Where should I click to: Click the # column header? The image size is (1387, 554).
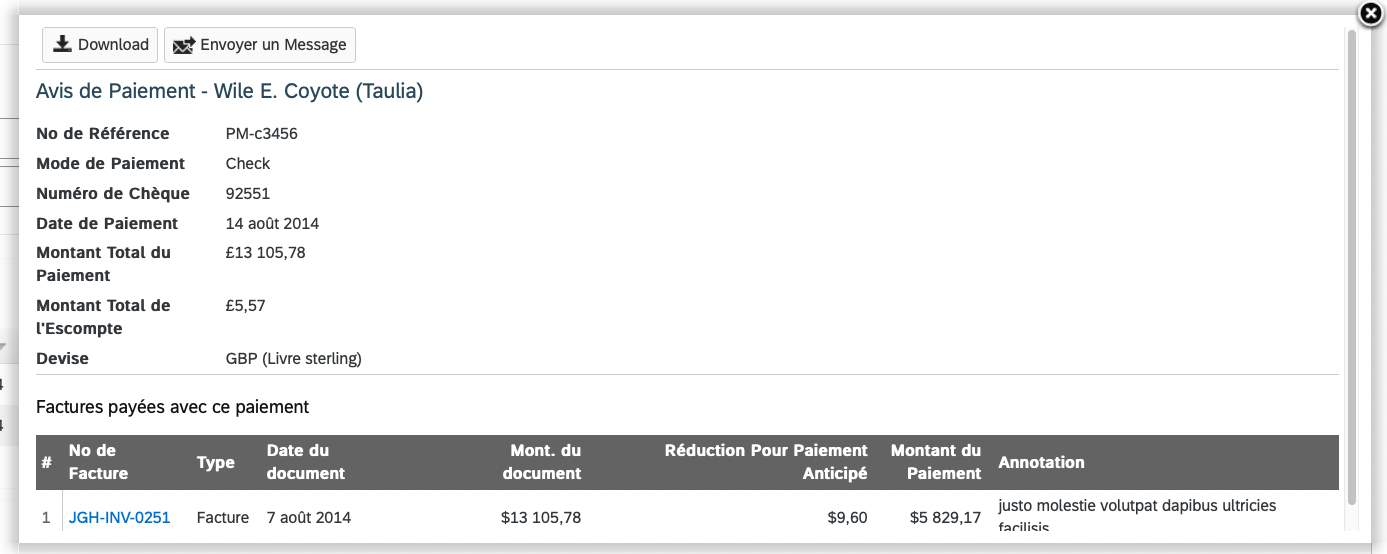point(47,462)
